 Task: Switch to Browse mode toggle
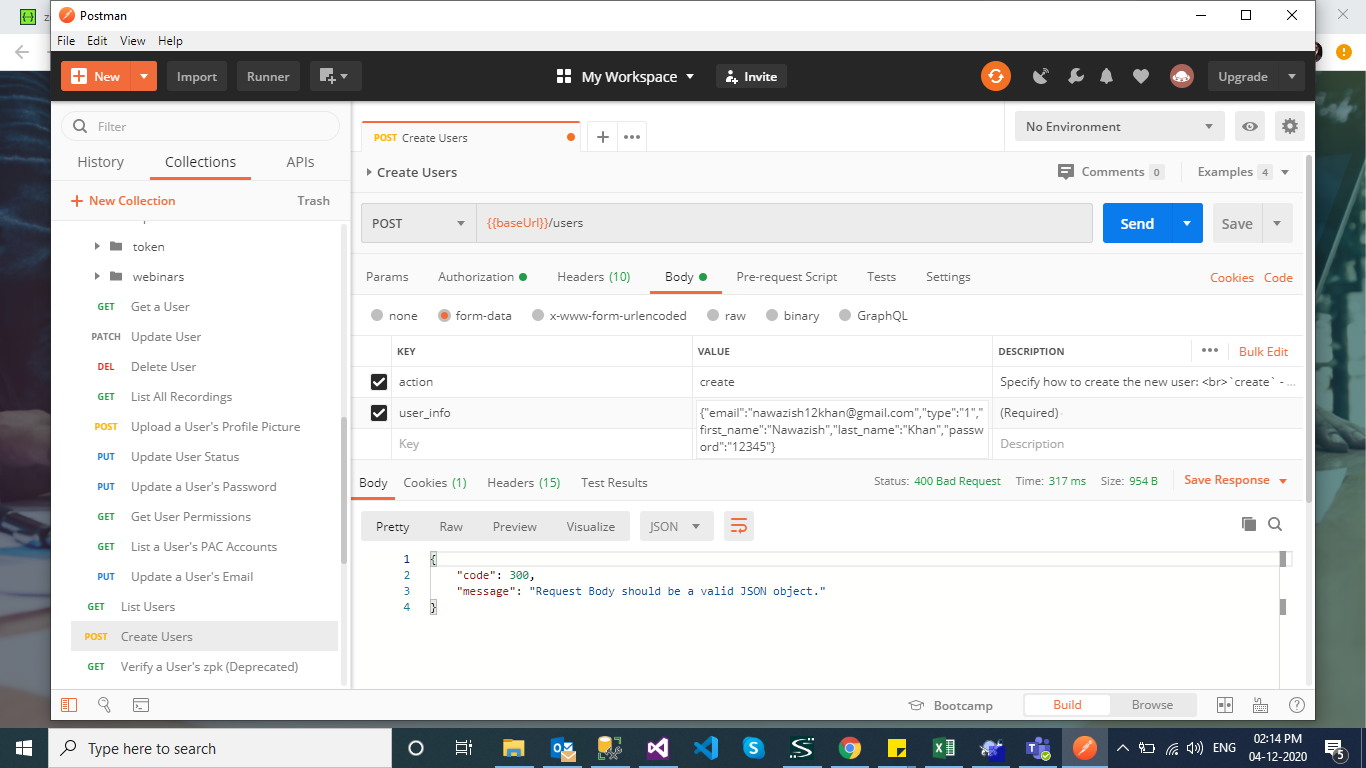click(x=1152, y=705)
